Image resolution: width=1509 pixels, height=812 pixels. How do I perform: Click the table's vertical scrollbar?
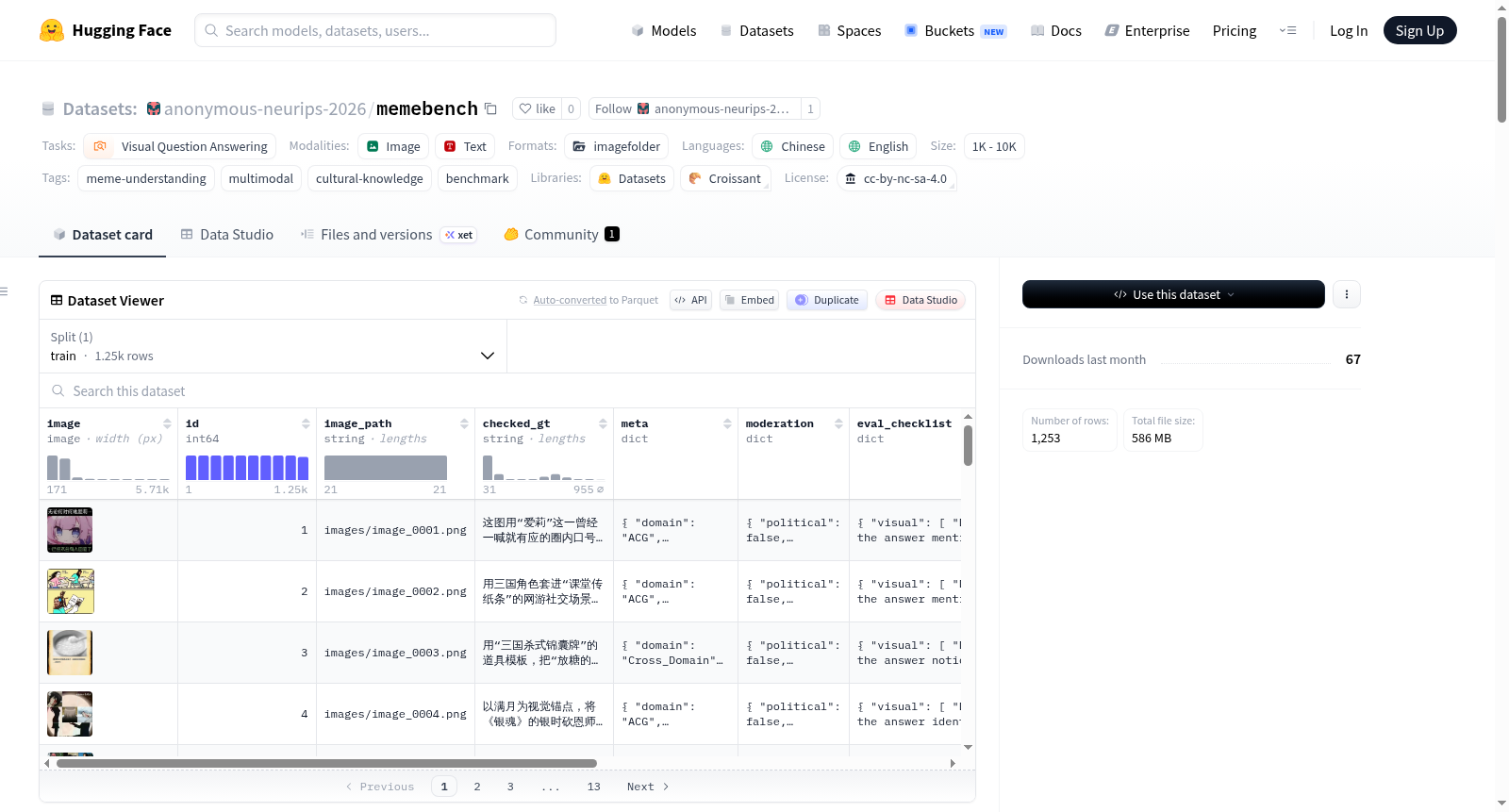point(968,445)
